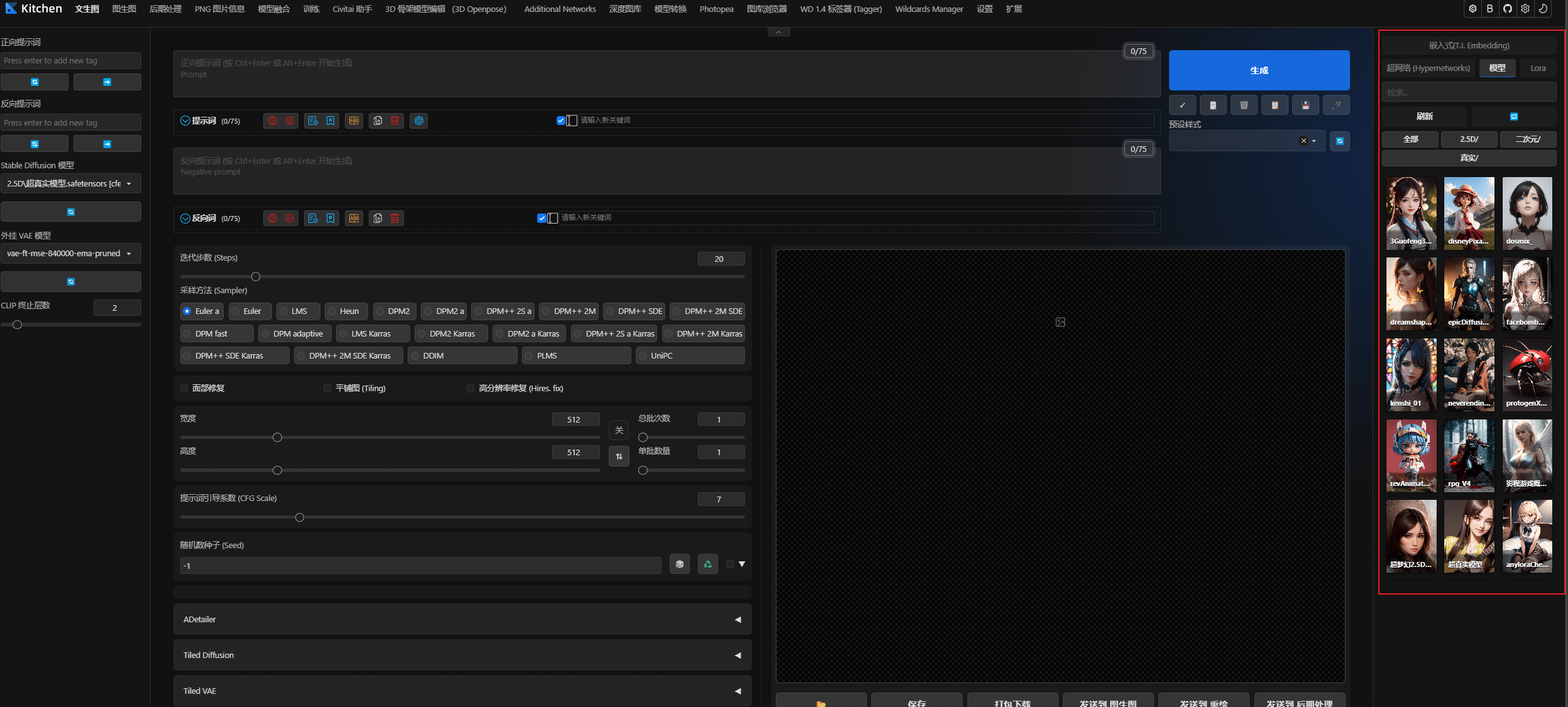Click the blue 生成 button
Screen dimensions: 1568x707
pyautogui.click(x=1259, y=70)
